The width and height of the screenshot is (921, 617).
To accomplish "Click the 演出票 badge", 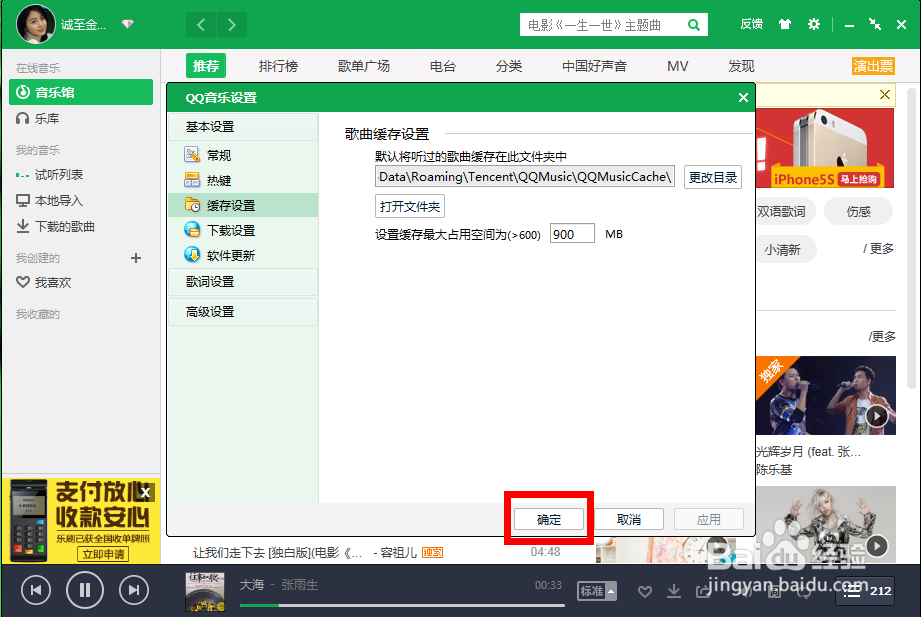I will tap(873, 66).
